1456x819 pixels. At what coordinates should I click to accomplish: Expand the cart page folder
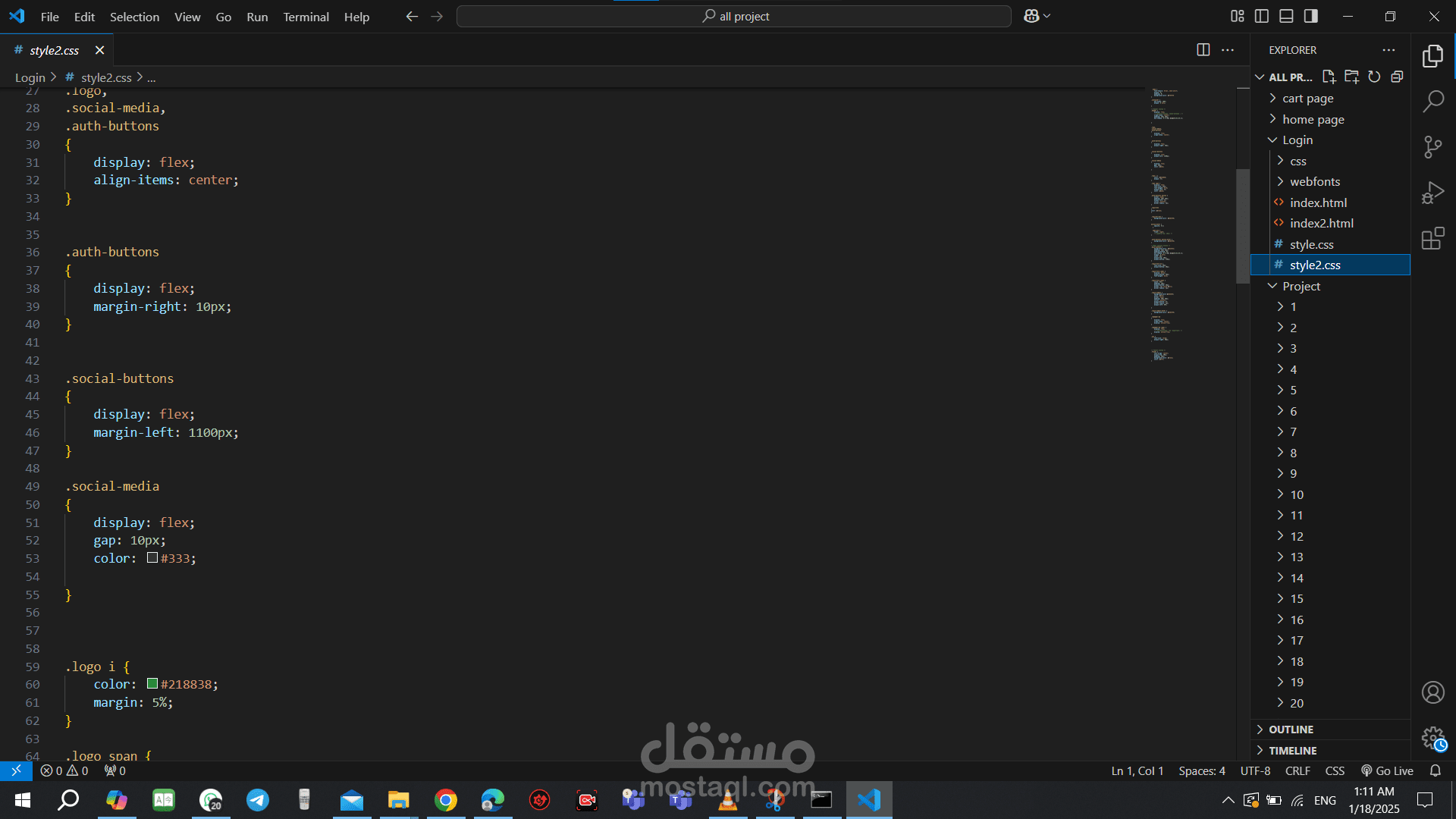(1307, 99)
